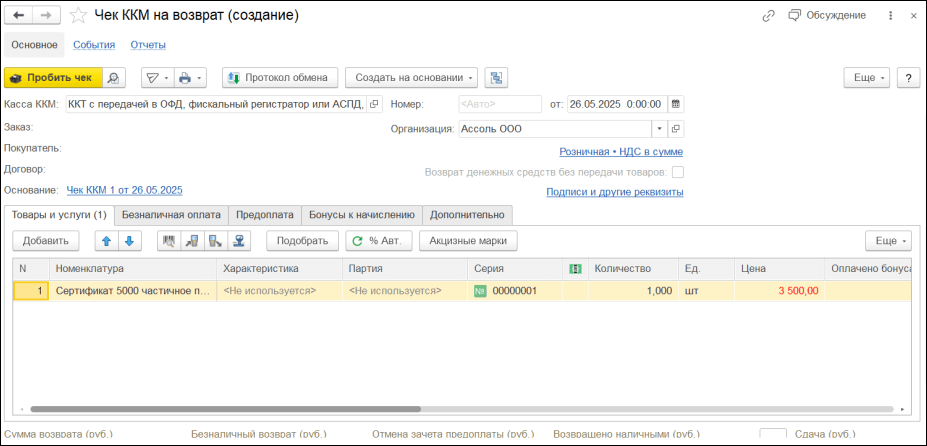
Task: Open the Чек ККМ 1 от 26.05.2025 link
Action: (x=124, y=190)
